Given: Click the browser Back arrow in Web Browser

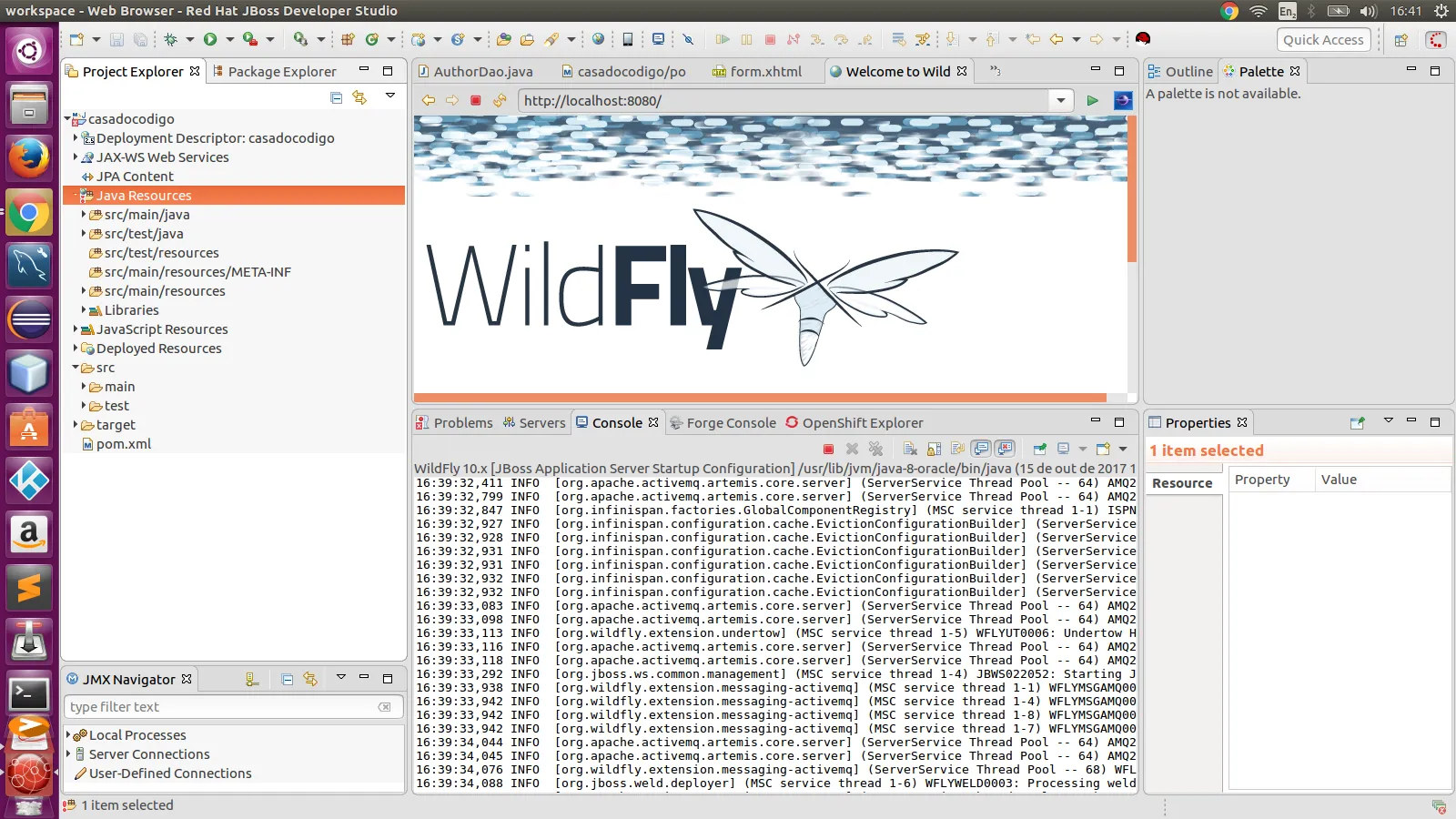Looking at the screenshot, I should click(429, 100).
